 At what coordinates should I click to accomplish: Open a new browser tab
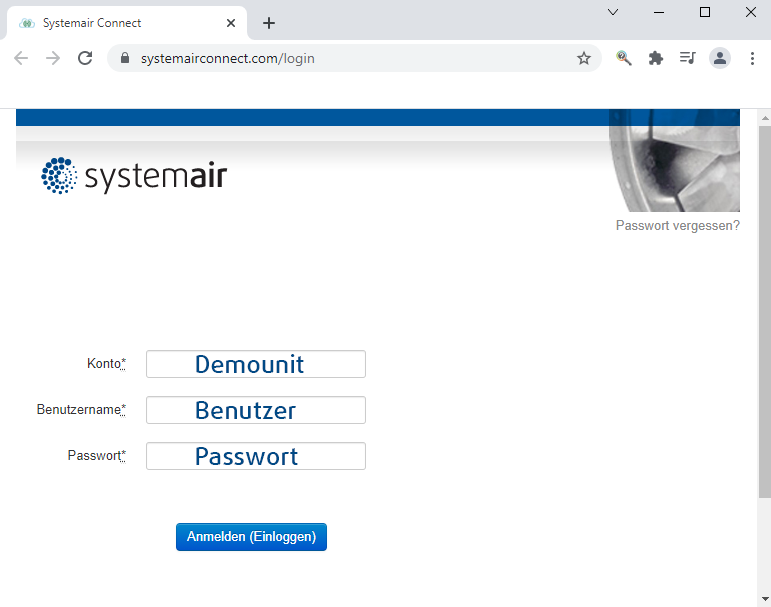268,23
